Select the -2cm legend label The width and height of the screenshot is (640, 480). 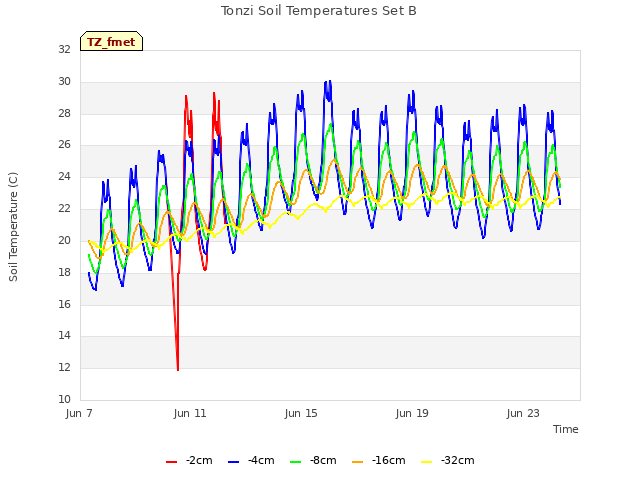pyautogui.click(x=199, y=460)
